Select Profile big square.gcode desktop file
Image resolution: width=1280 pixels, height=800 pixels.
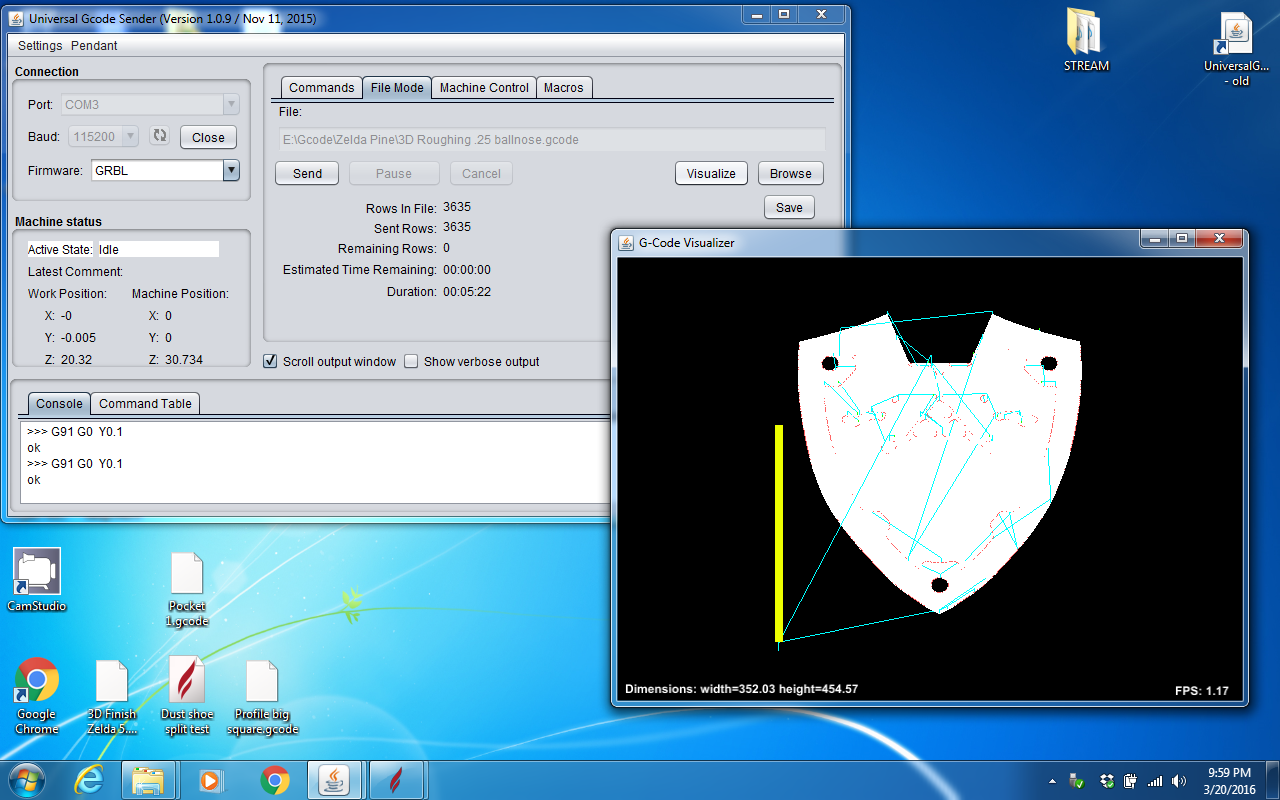coord(262,697)
